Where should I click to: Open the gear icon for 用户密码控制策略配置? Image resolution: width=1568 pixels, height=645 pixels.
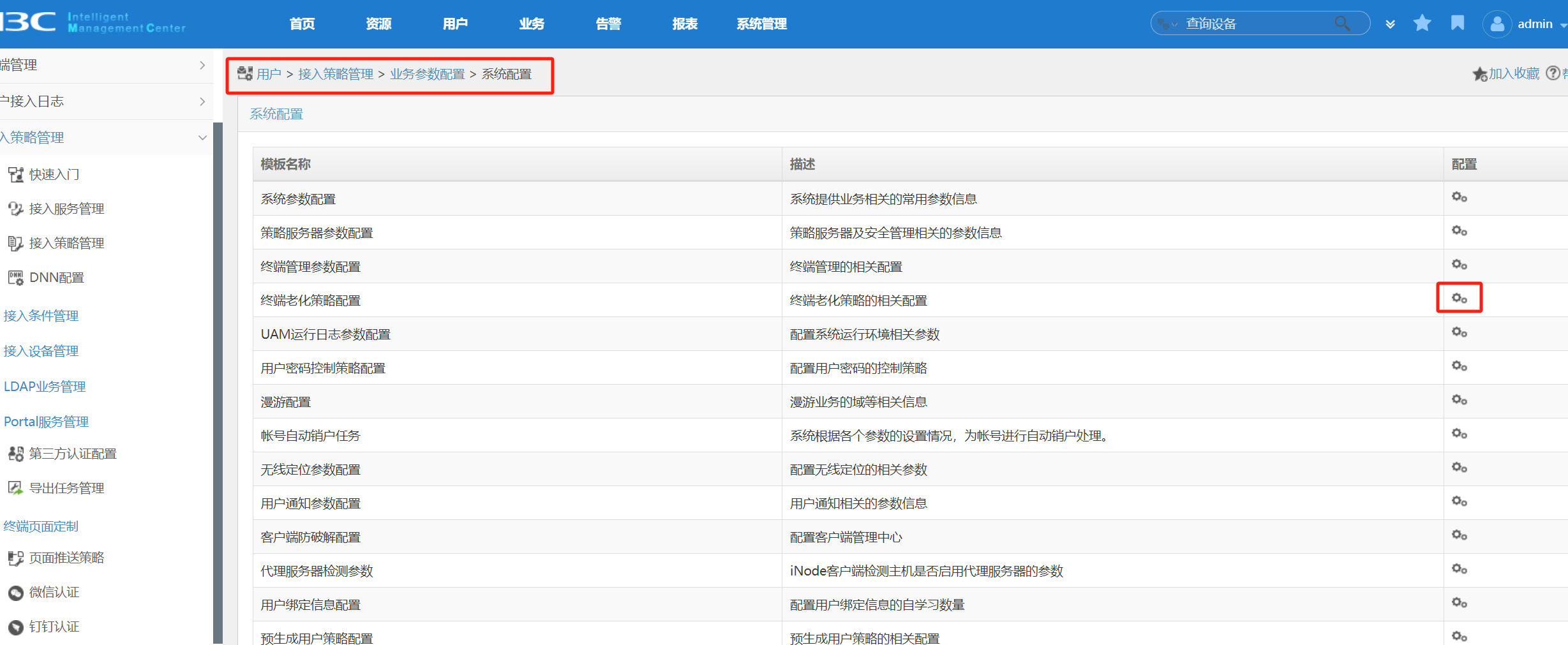pos(1459,366)
